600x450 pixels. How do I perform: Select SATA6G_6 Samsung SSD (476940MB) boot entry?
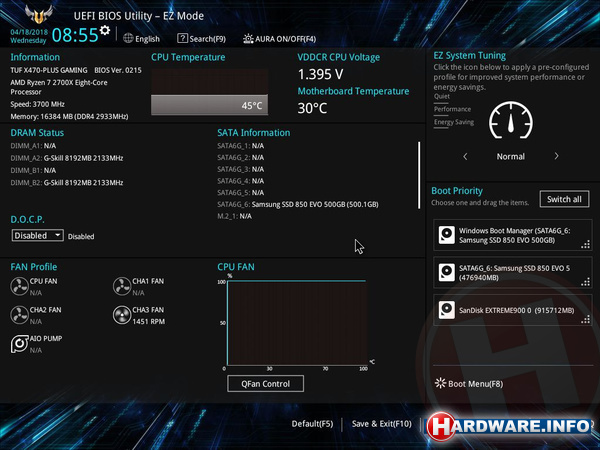pos(513,272)
